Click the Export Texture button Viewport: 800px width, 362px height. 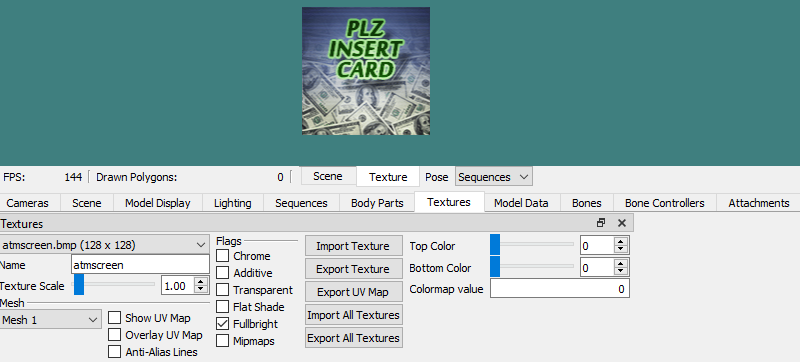[x=353, y=269]
